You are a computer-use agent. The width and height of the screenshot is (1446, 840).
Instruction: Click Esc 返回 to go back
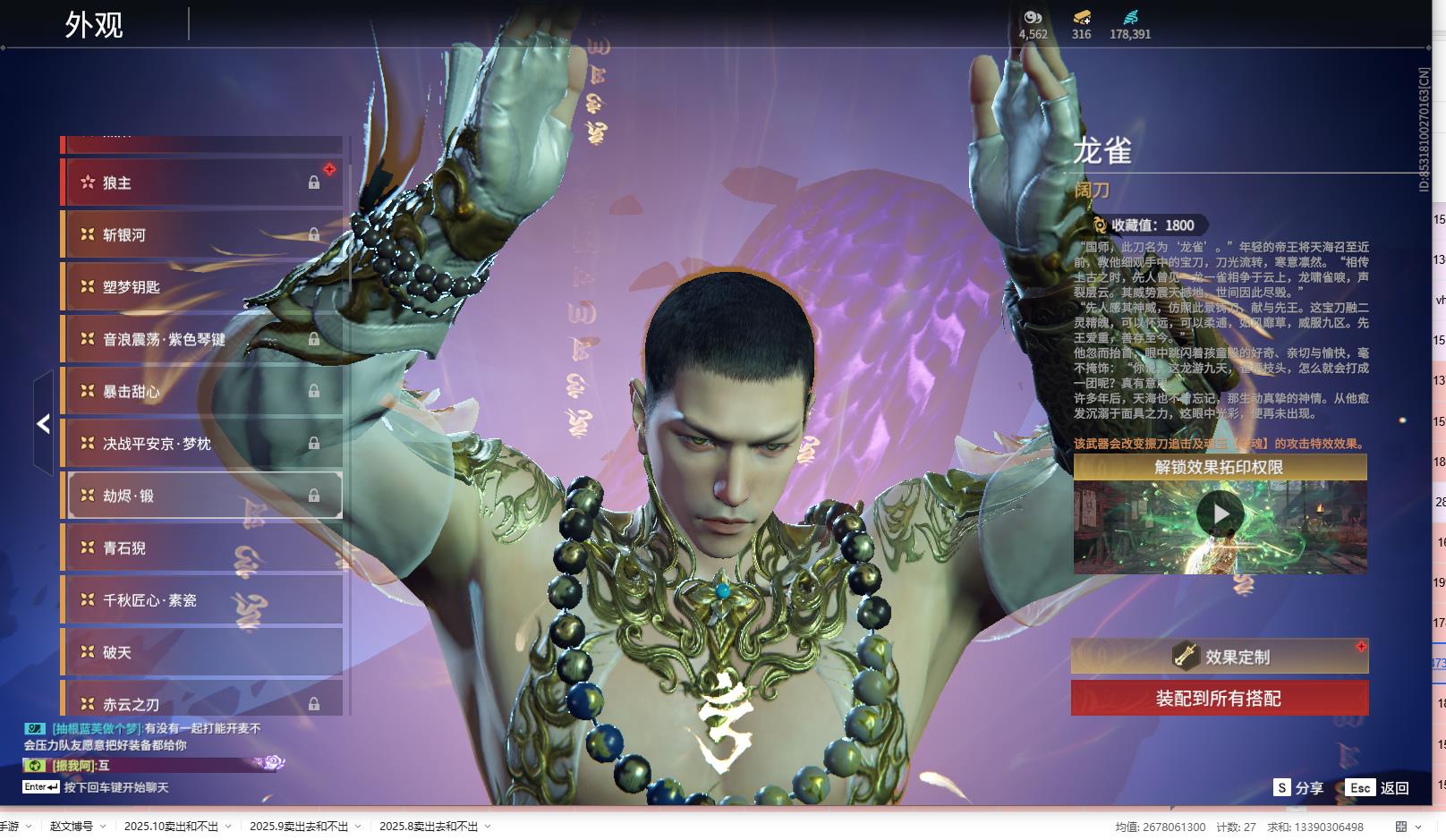tap(1377, 787)
